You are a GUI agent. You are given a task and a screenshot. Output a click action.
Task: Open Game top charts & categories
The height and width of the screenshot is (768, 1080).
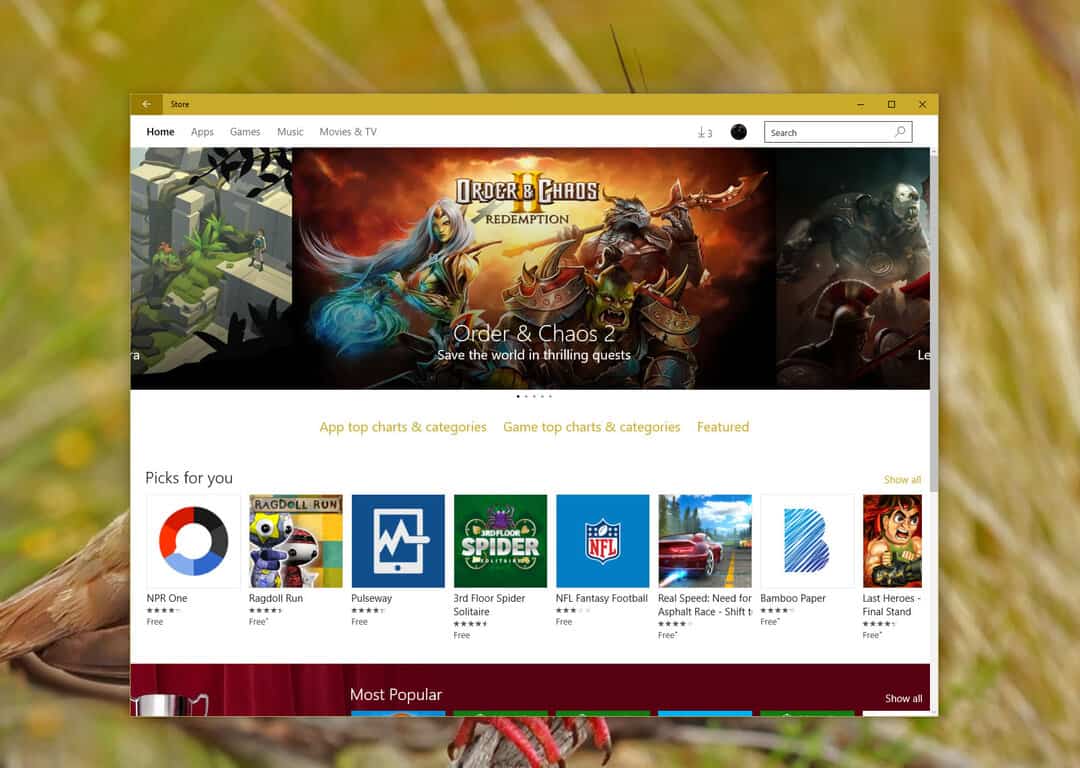(591, 427)
